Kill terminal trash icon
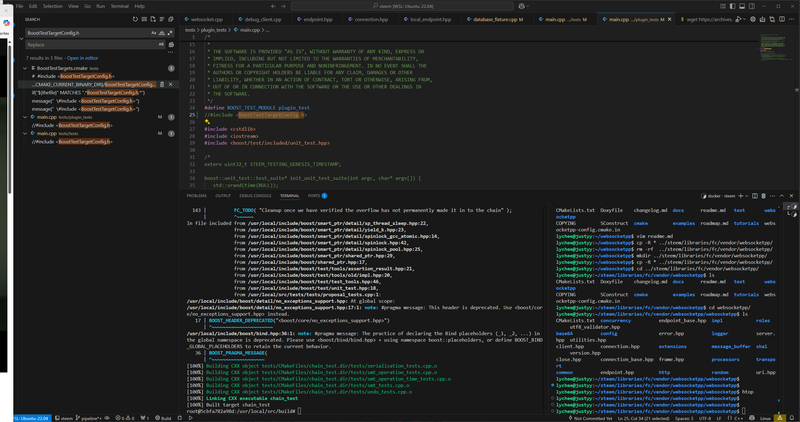This screenshot has height=422, width=800. [x=763, y=196]
